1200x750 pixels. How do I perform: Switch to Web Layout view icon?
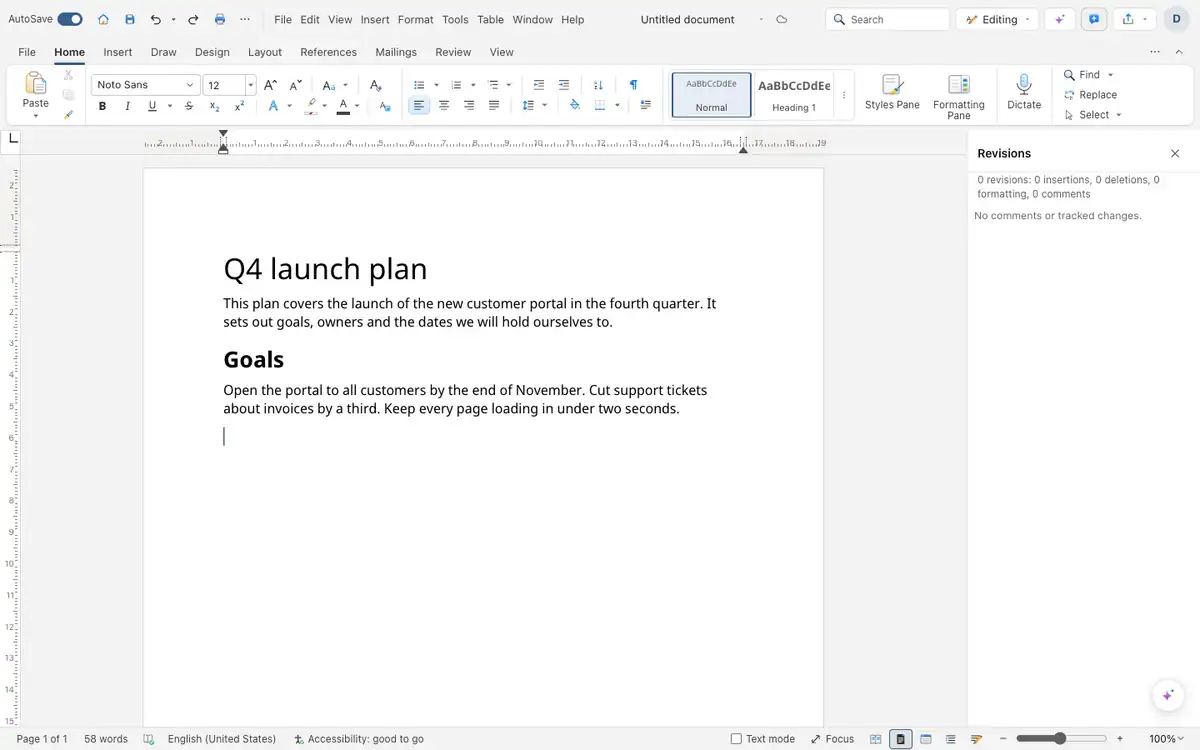(x=926, y=739)
